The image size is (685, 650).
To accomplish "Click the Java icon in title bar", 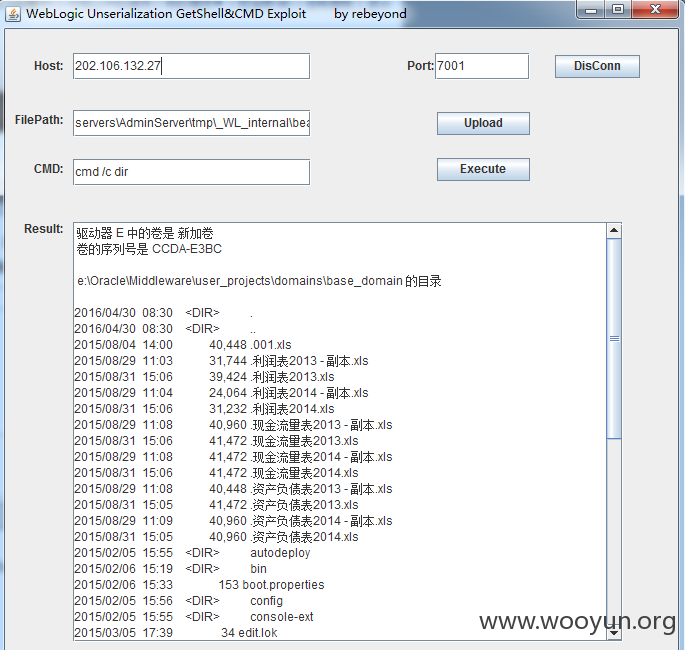I will click(13, 14).
